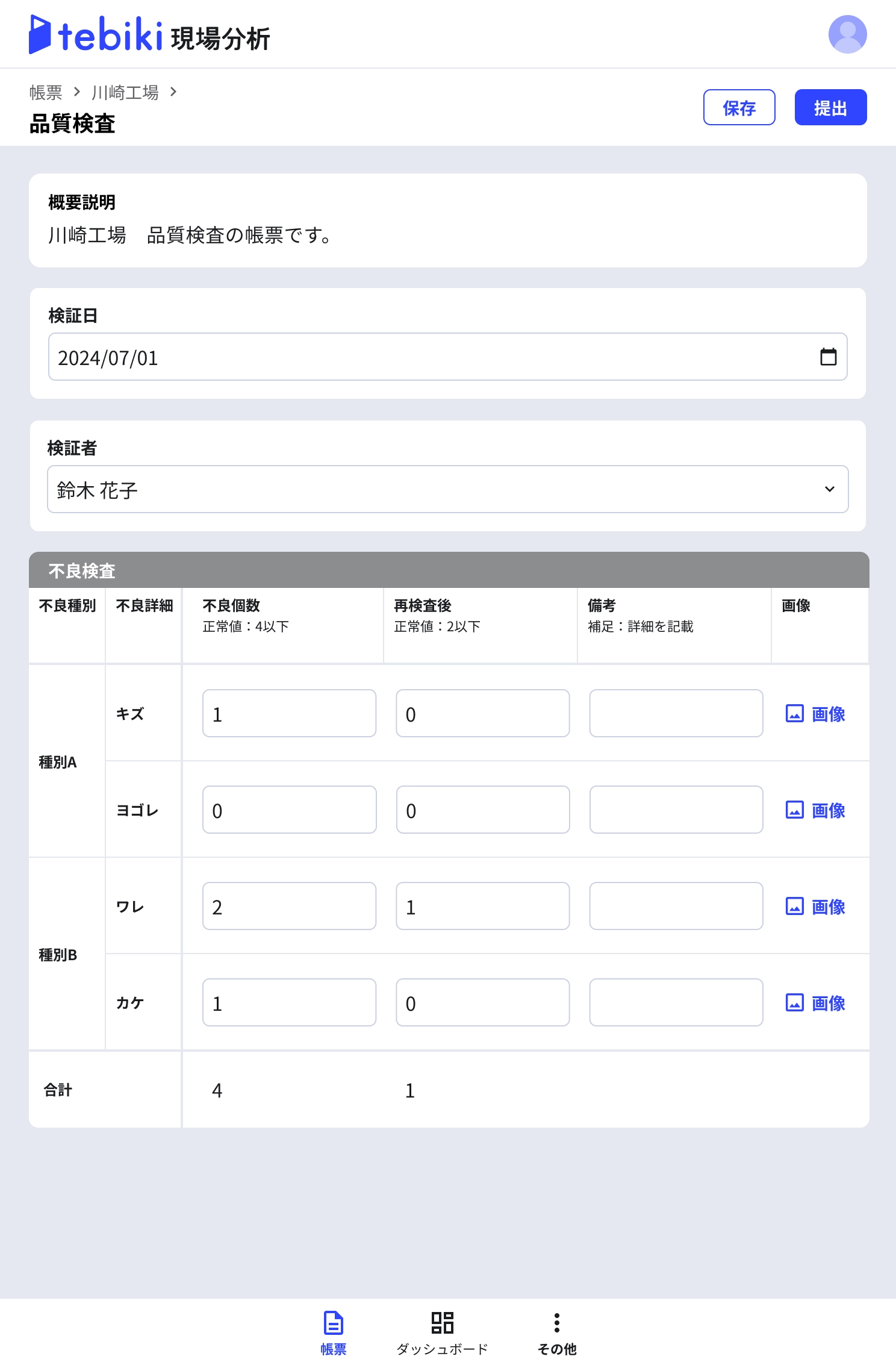
Task: Click the 保存 button
Action: (x=739, y=108)
